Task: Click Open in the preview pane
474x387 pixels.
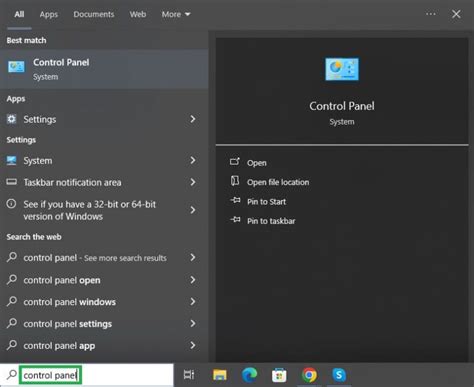Action: pyautogui.click(x=257, y=163)
